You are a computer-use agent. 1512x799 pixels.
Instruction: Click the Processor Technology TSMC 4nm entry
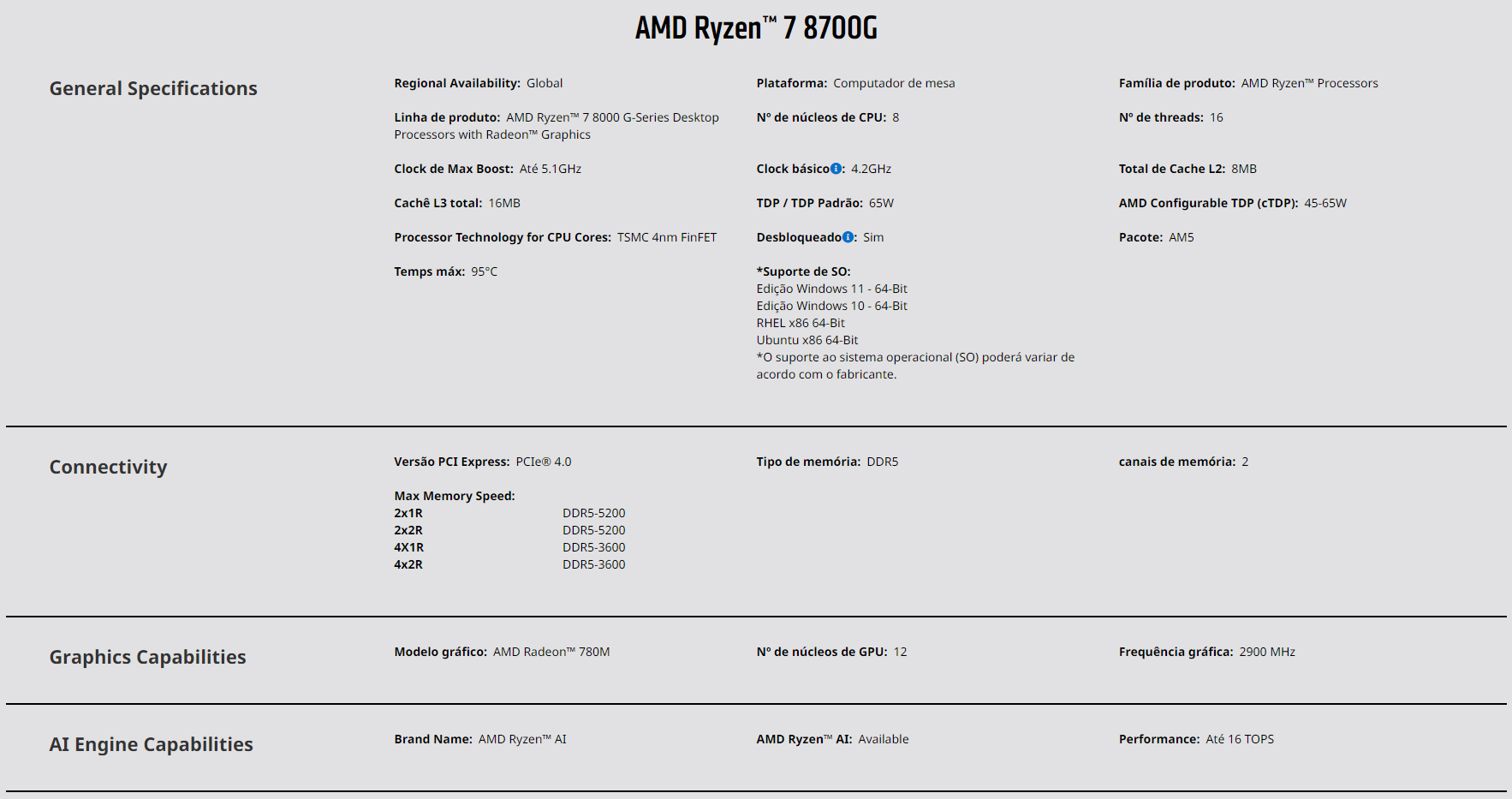coord(556,237)
